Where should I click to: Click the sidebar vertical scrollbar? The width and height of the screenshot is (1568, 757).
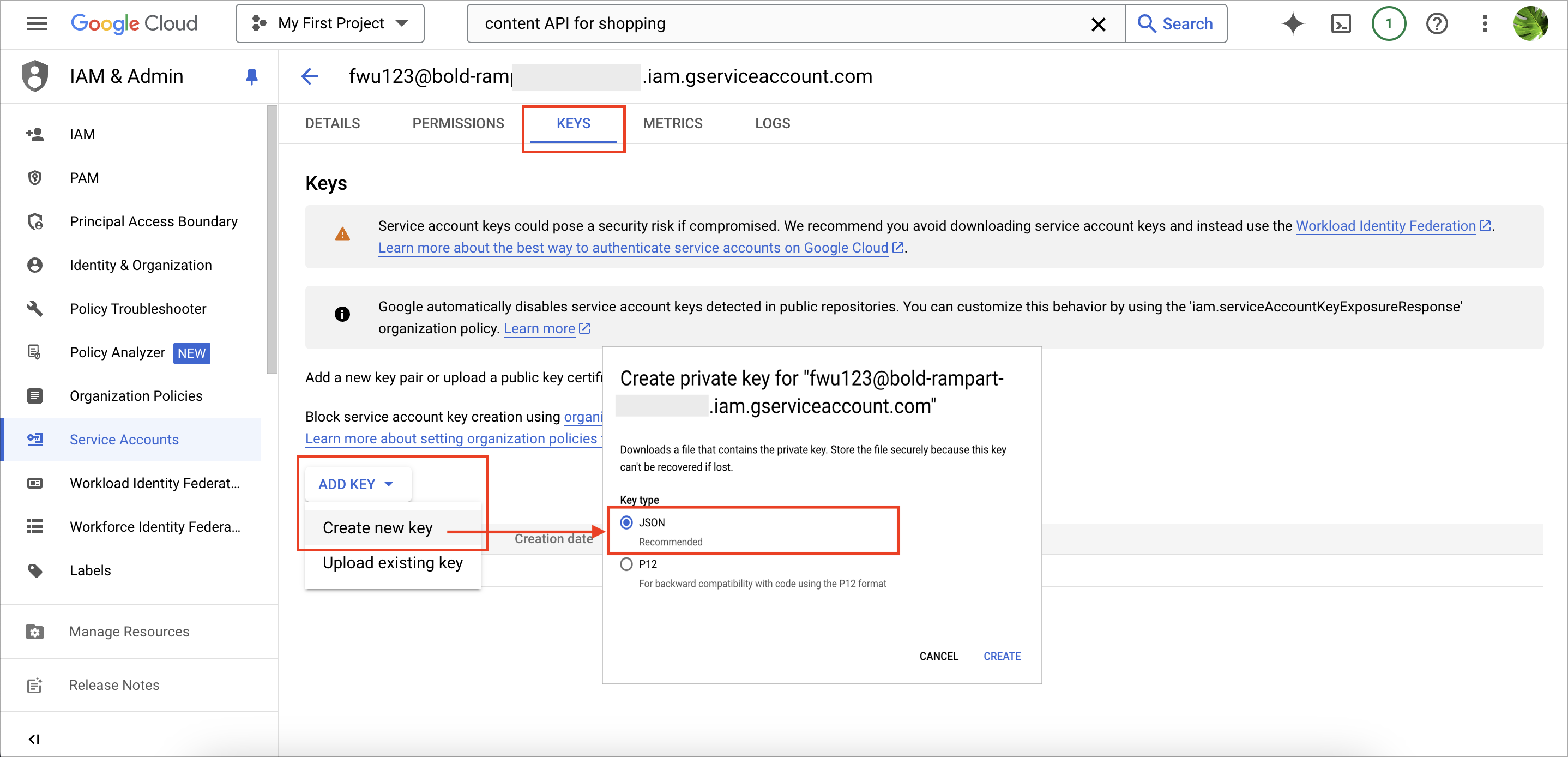coord(272,239)
